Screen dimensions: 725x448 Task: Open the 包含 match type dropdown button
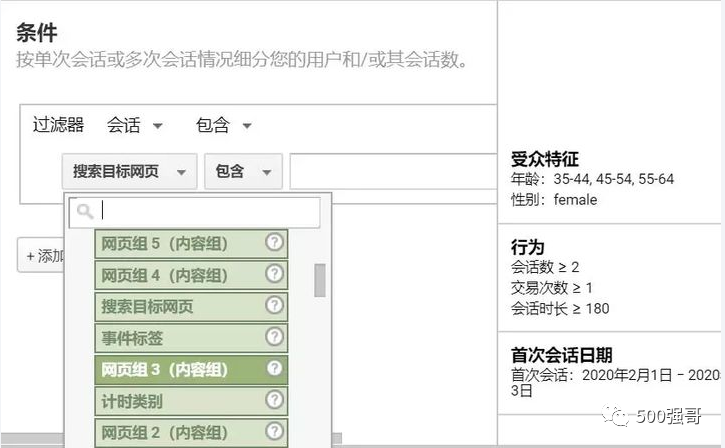(244, 172)
